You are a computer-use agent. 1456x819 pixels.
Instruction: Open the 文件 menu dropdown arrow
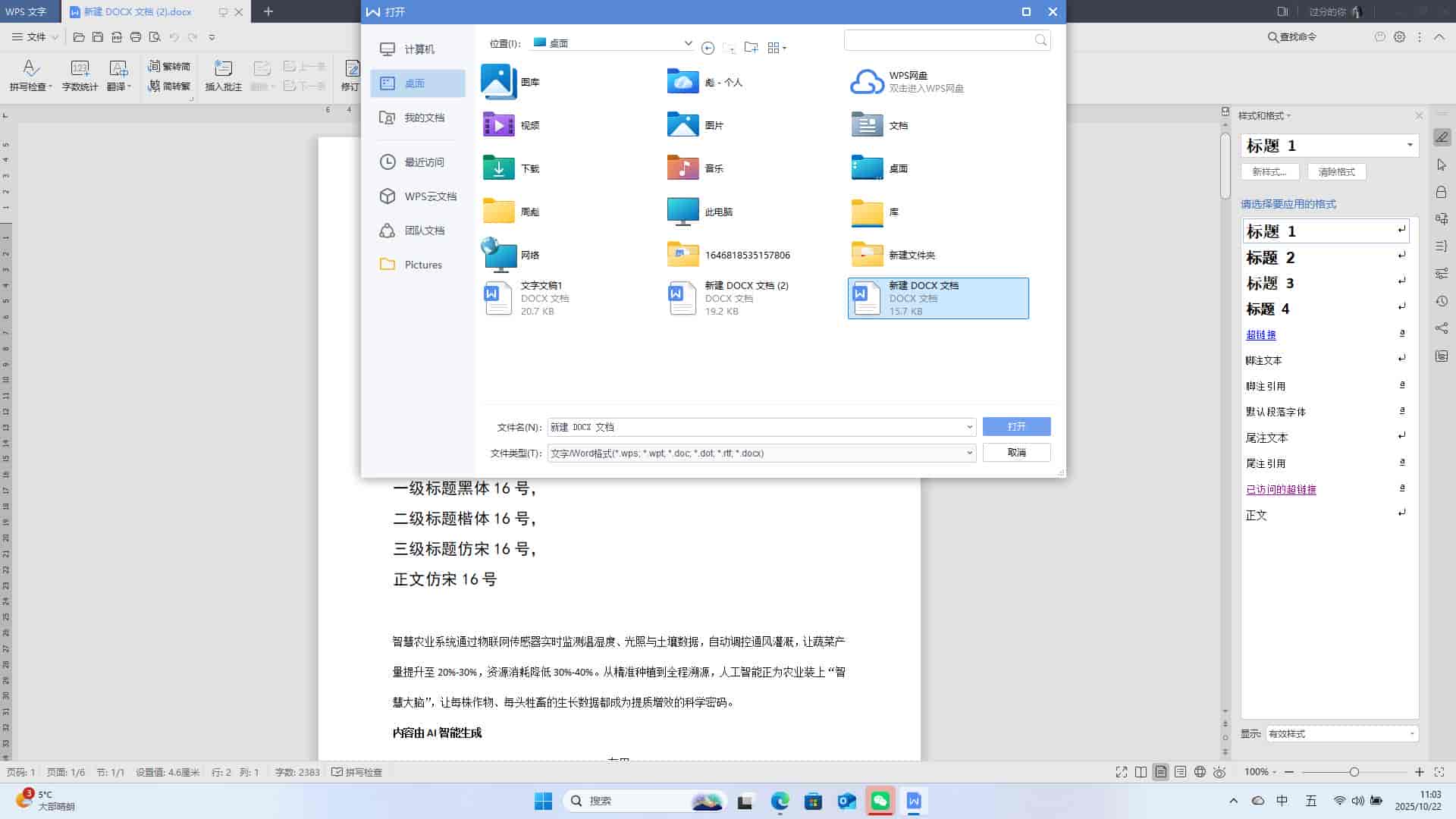(x=55, y=36)
